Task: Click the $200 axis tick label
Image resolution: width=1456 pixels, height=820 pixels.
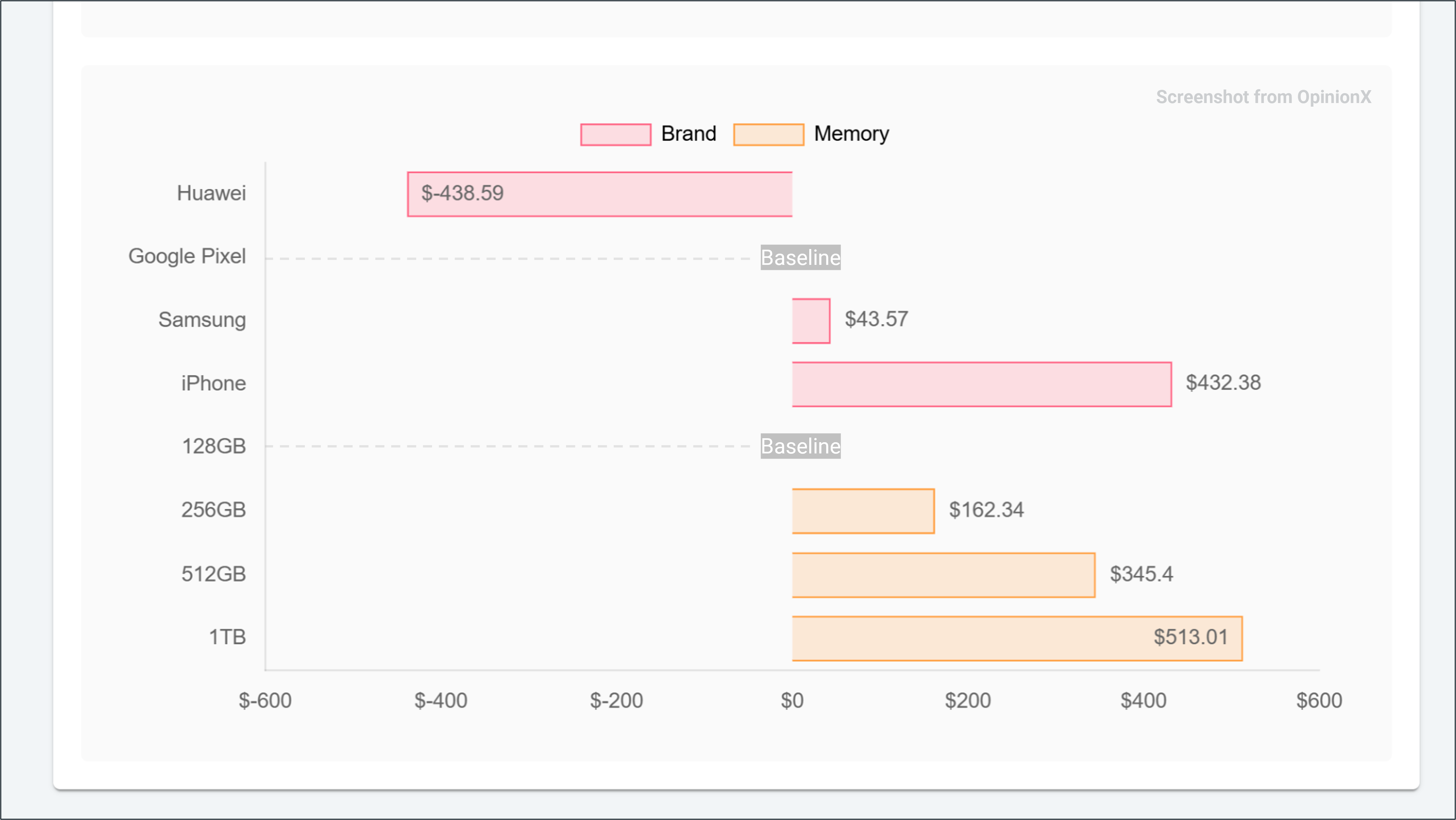Action: 968,701
